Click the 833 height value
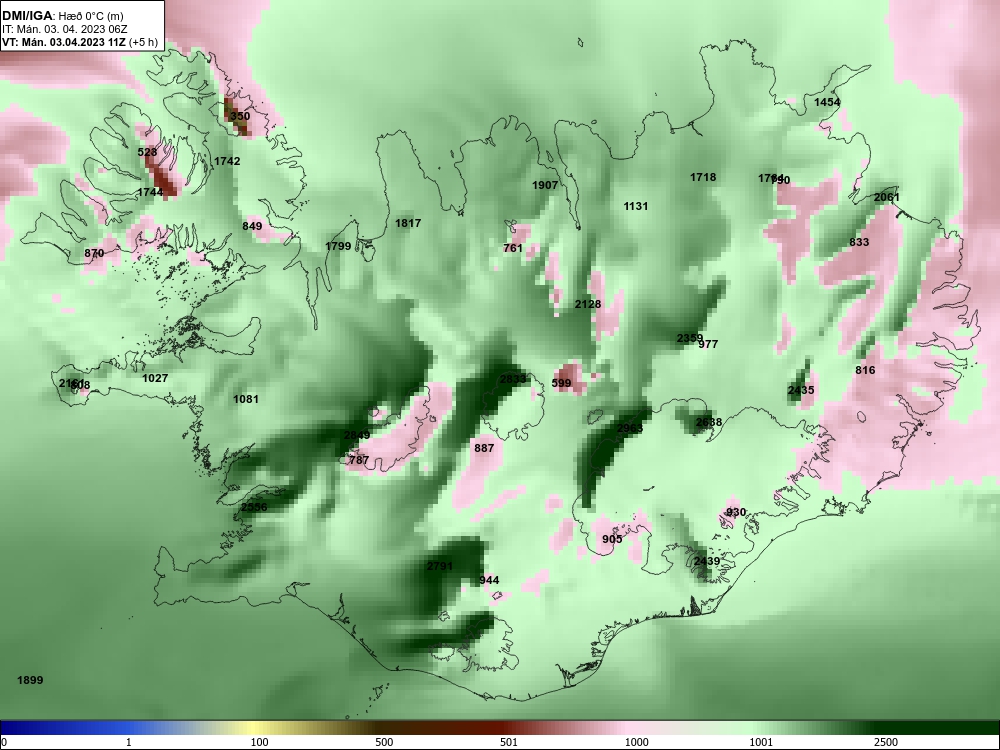Viewport: 1000px width, 750px height. coord(859,242)
